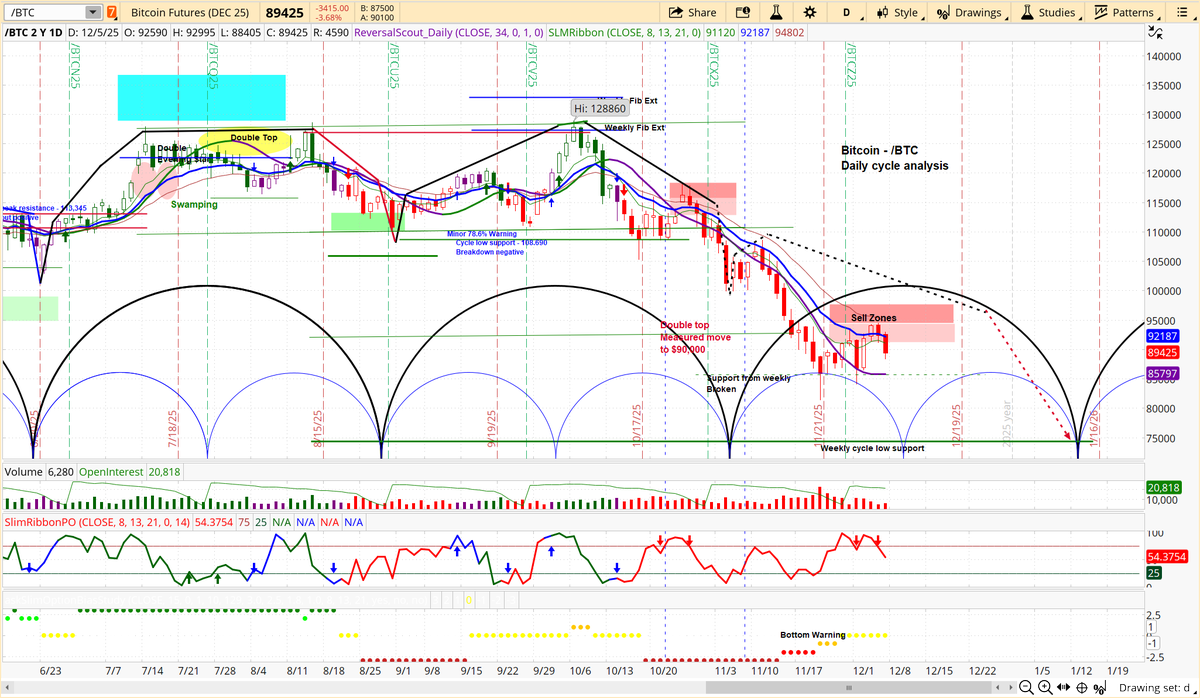Click the orange symbol link number 7 icon

pyautogui.click(x=111, y=13)
